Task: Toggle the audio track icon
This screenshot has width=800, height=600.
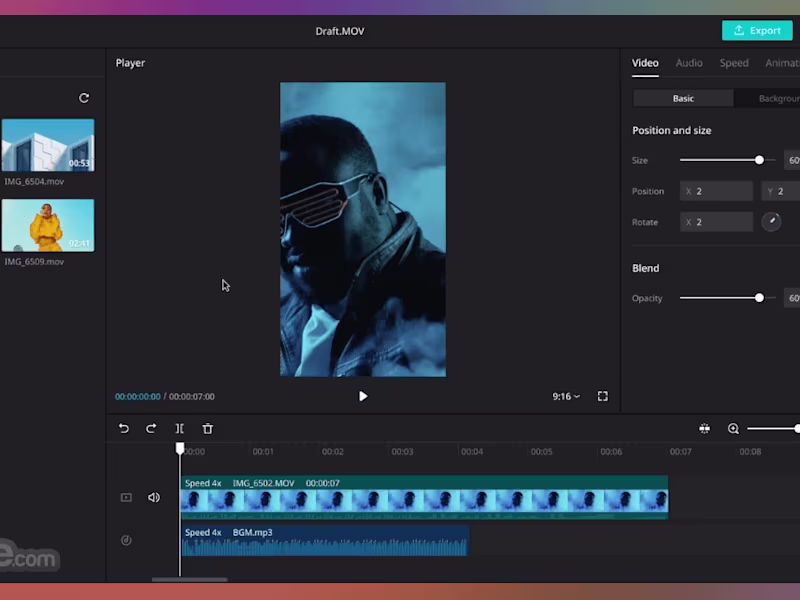Action: tap(126, 540)
